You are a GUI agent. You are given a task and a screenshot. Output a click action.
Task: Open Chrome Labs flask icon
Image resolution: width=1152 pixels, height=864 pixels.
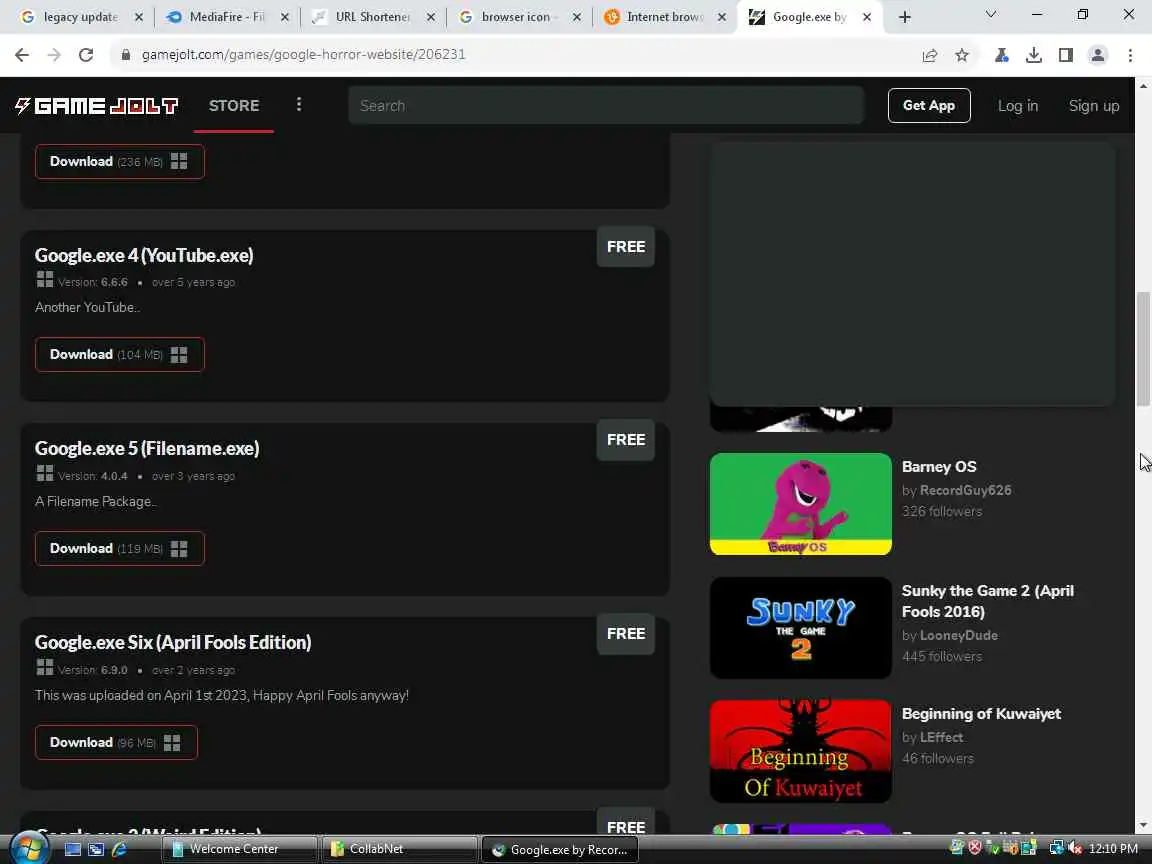pyautogui.click(x=1001, y=55)
